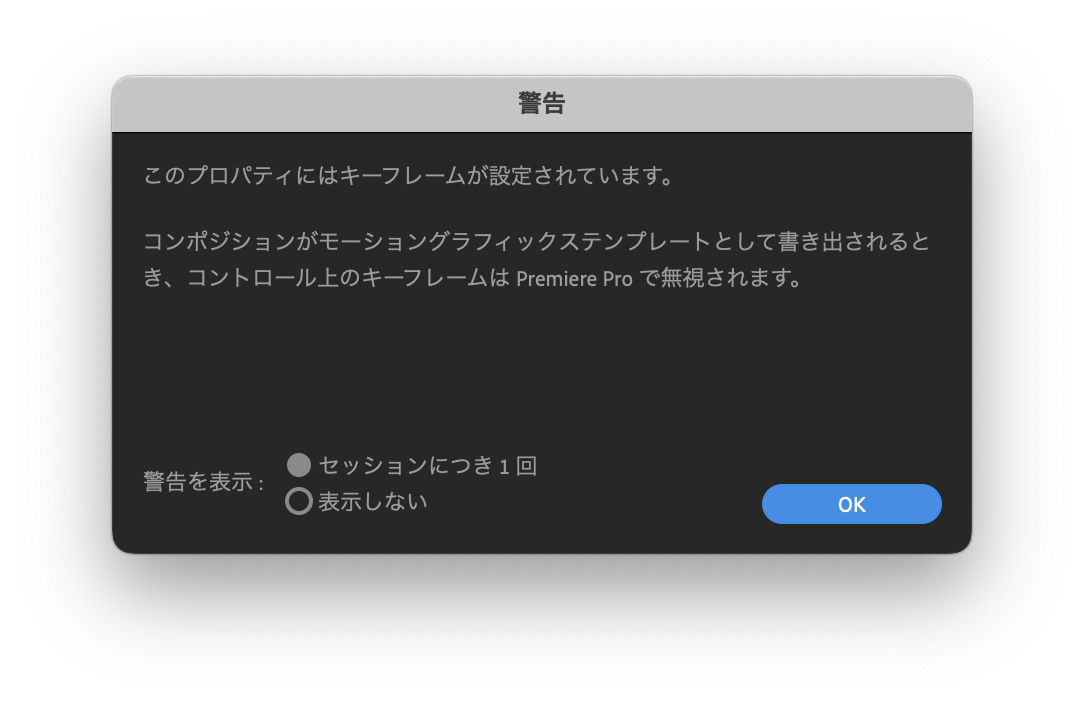Click the 警告を表示 label
The image size is (1084, 702).
click(203, 482)
